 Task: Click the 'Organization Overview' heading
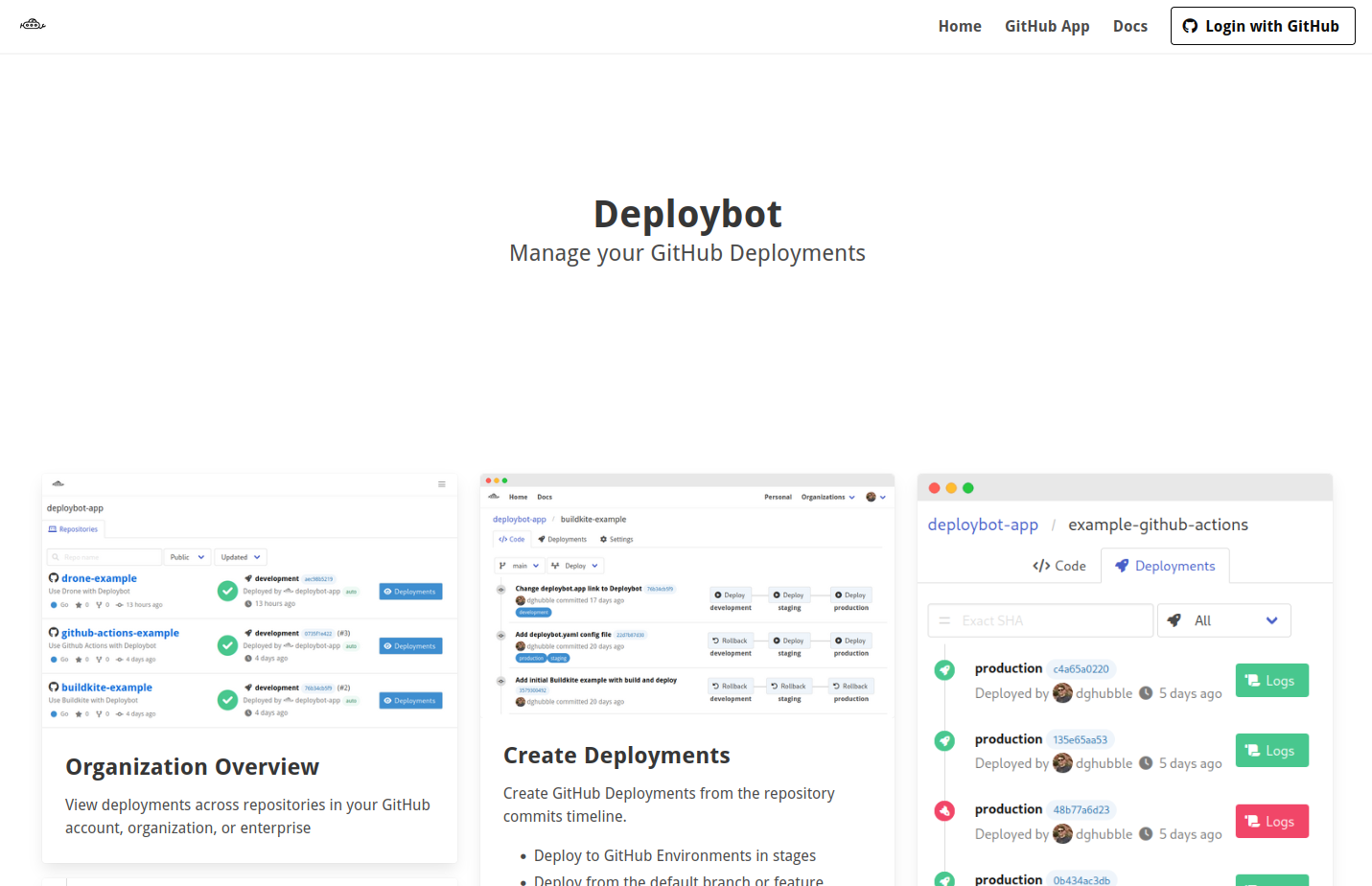(x=192, y=767)
